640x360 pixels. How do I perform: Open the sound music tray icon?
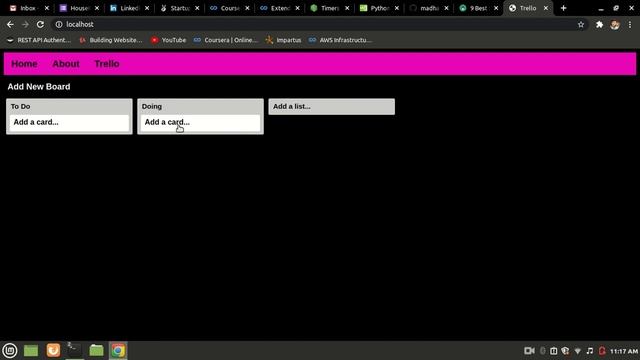click(589, 351)
